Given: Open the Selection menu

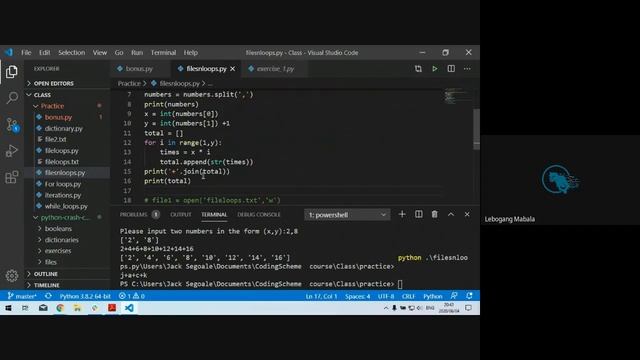Looking at the screenshot, I should coord(71,53).
